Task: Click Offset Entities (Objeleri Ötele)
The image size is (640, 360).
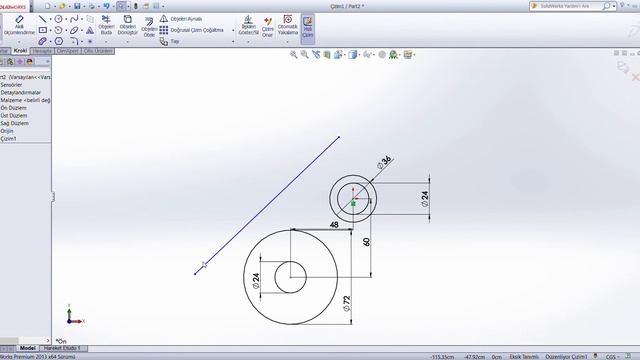Action: tap(149, 27)
